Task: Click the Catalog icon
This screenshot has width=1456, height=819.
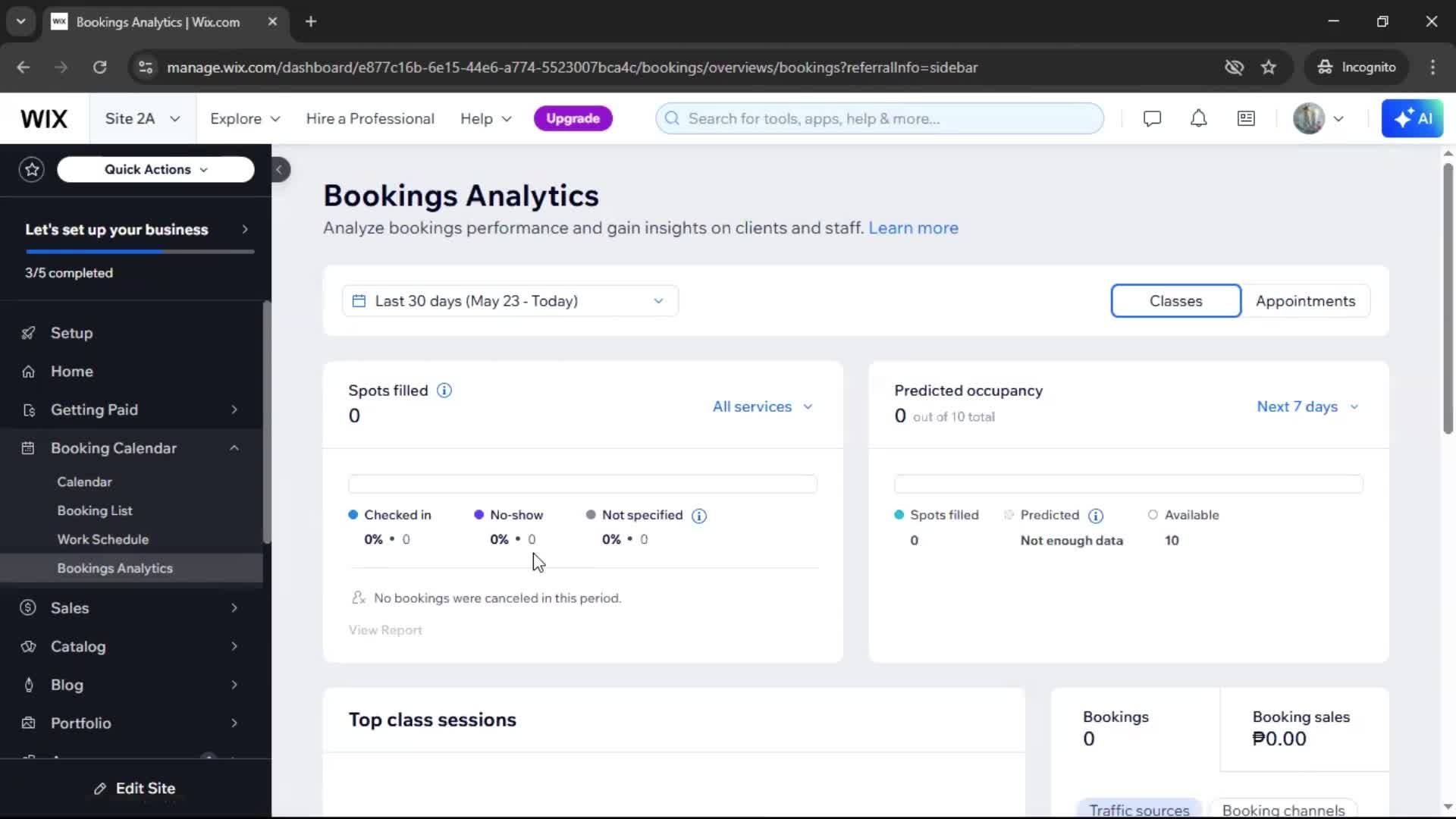Action: pyautogui.click(x=28, y=646)
